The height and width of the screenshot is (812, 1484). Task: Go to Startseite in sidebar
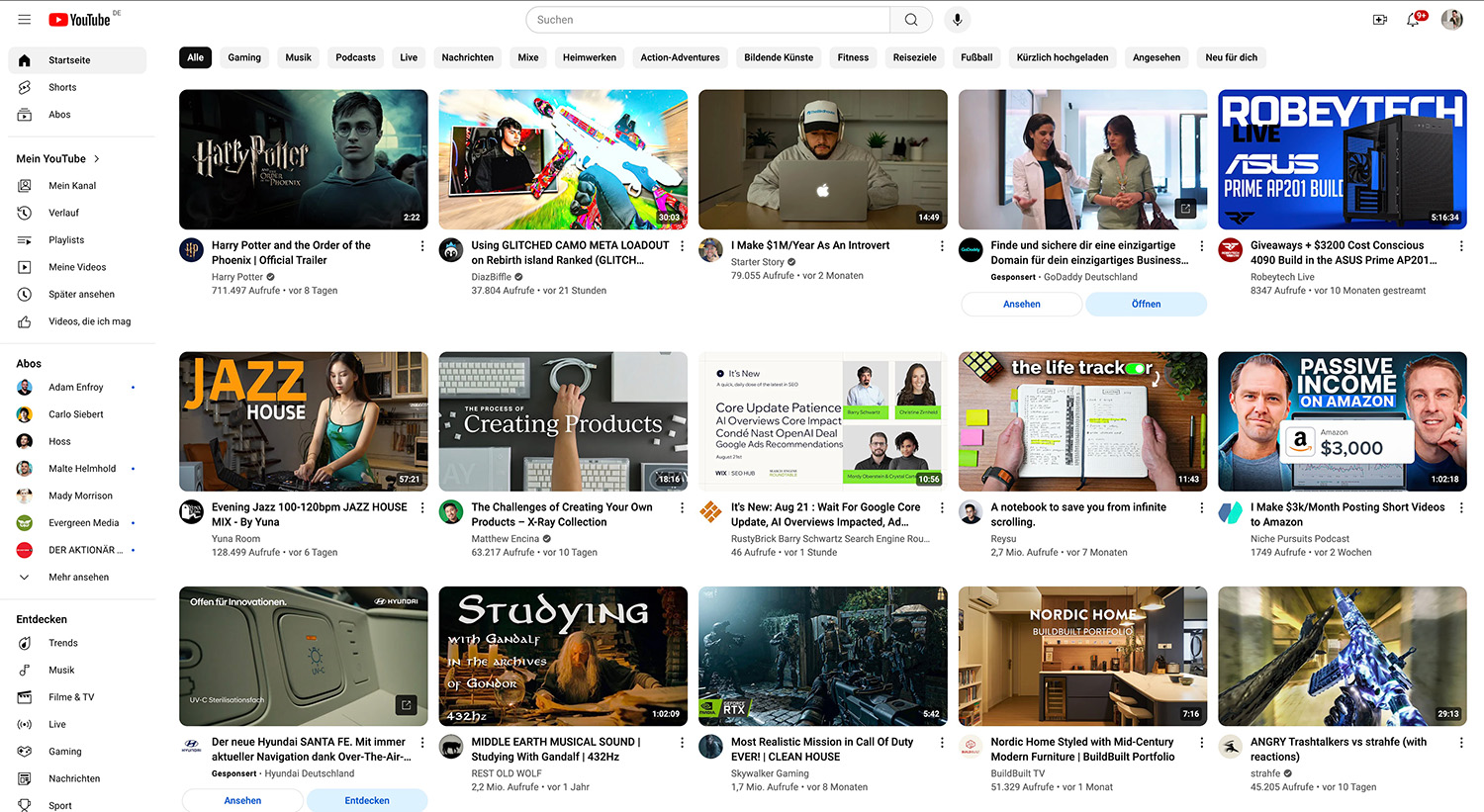(77, 60)
